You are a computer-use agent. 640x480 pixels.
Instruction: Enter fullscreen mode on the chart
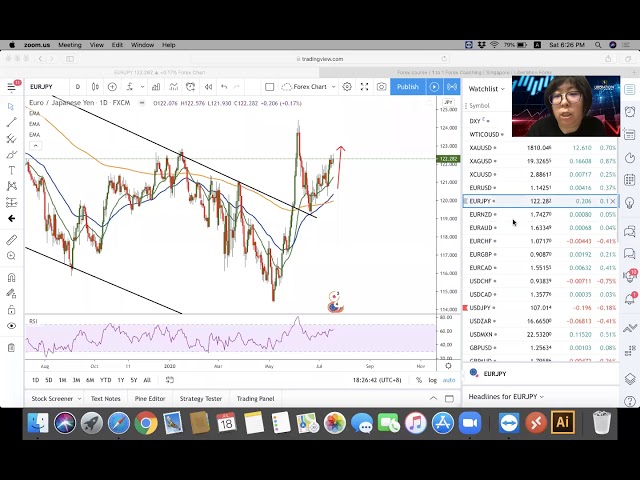pyautogui.click(x=364, y=87)
